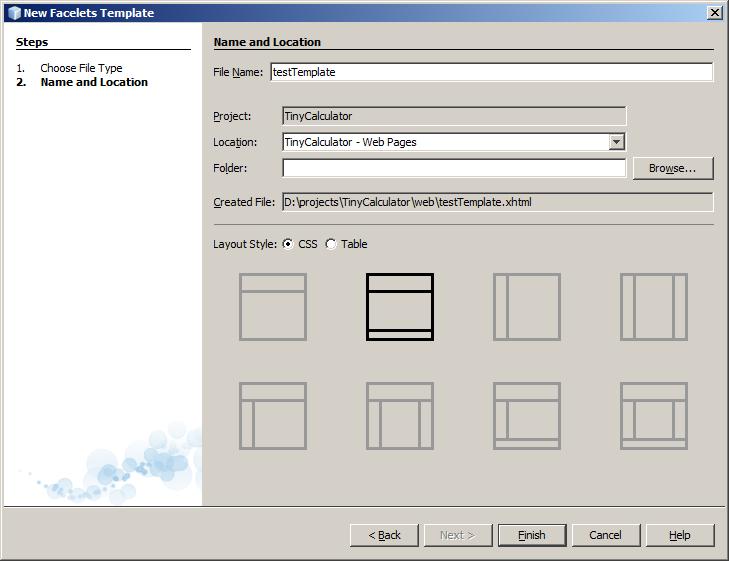The height and width of the screenshot is (561, 729).
Task: Cancel the New Facelets Template wizard
Action: (x=605, y=535)
